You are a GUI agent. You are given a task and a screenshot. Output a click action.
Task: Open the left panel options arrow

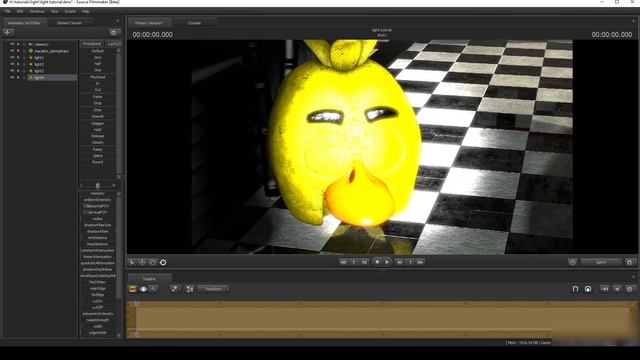(118, 21)
